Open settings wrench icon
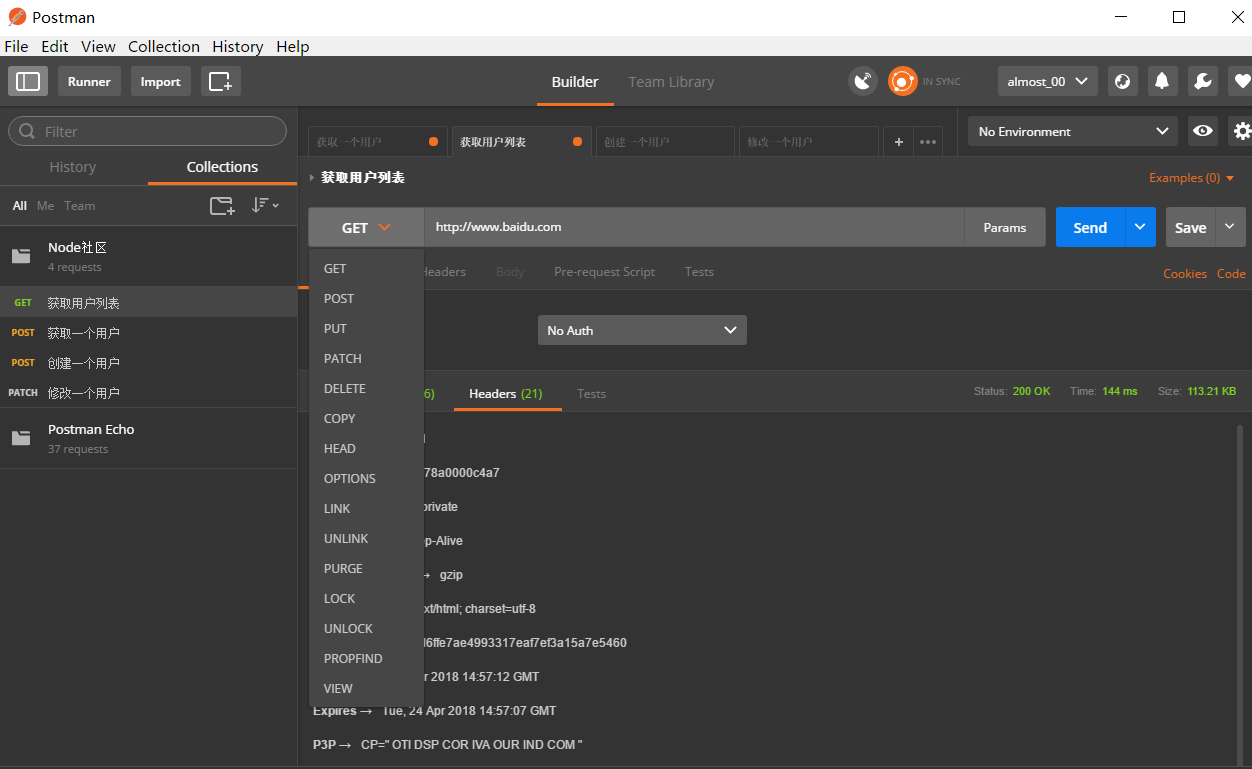 [x=1202, y=81]
